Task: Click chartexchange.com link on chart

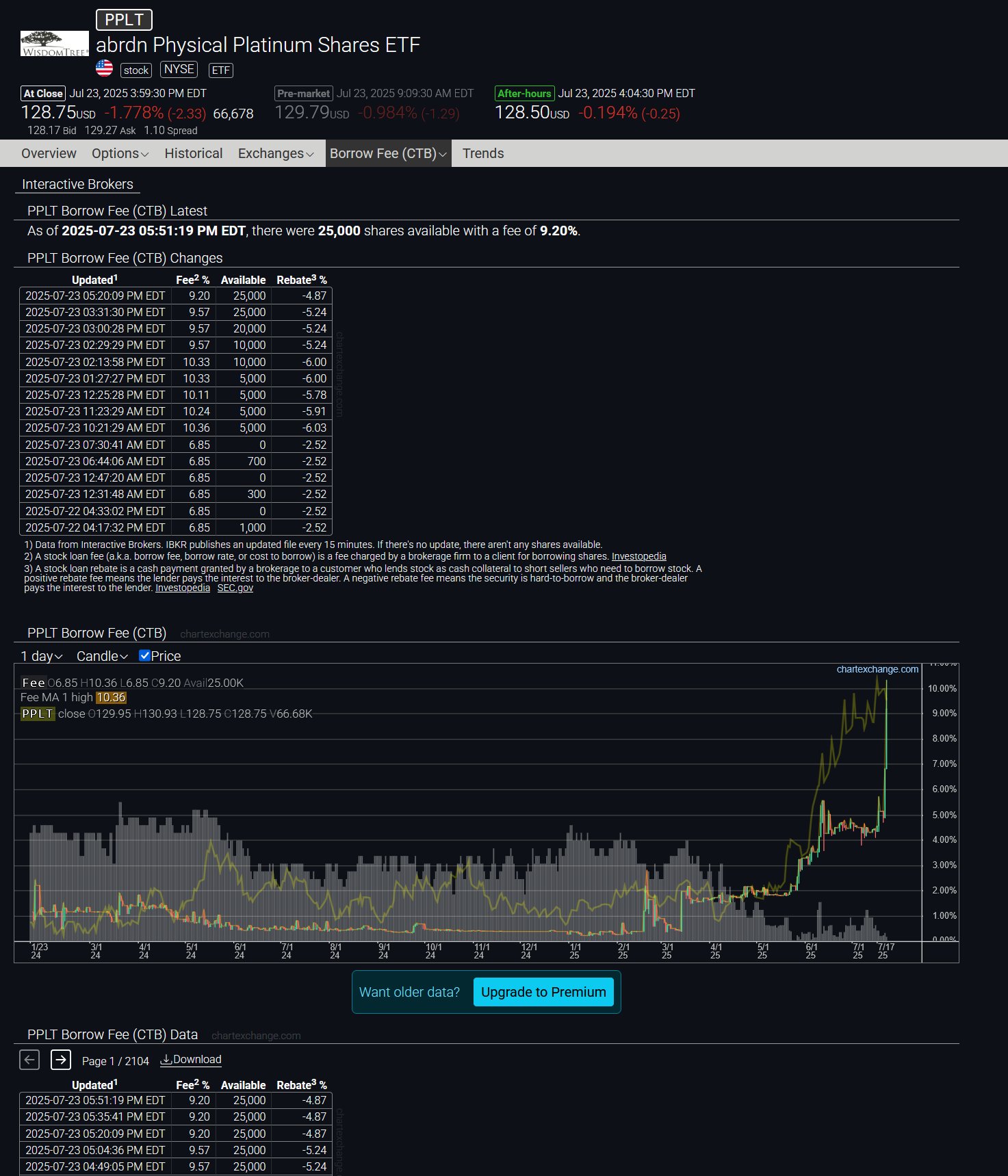Action: [877, 669]
